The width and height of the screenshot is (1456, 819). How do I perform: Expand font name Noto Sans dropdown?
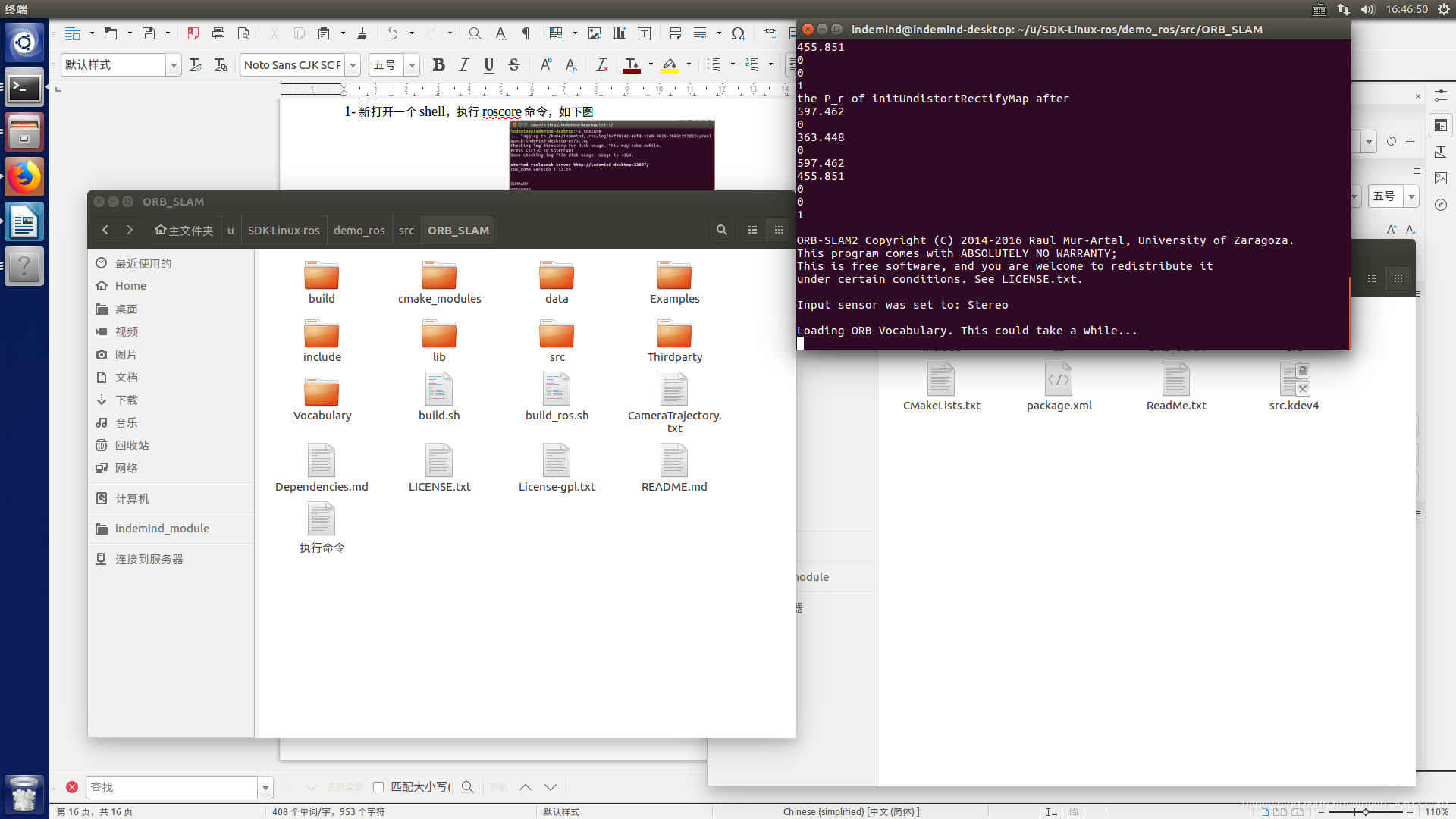pos(353,65)
